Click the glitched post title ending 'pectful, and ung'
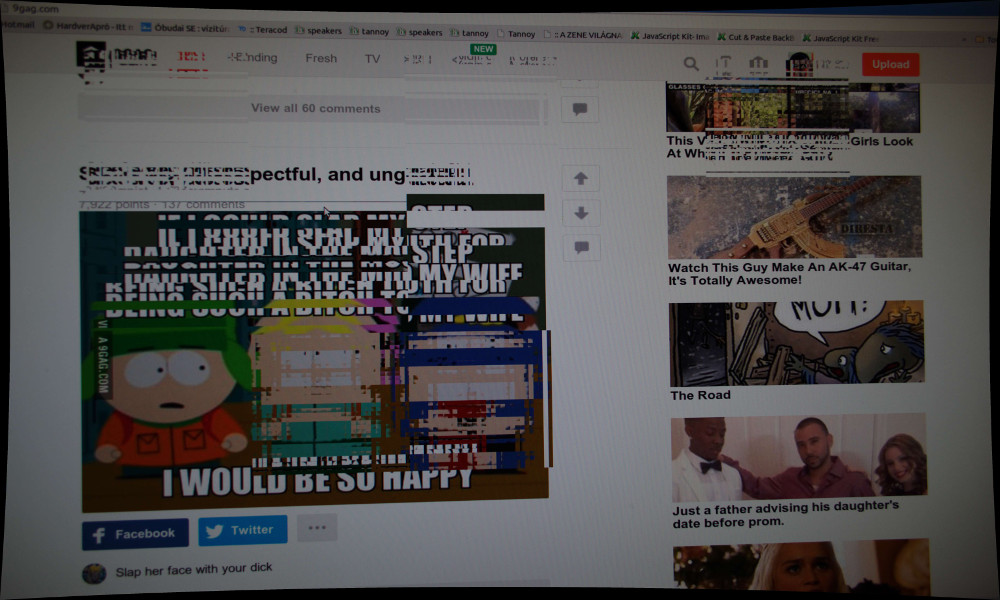This screenshot has height=600, width=1000. coord(276,175)
